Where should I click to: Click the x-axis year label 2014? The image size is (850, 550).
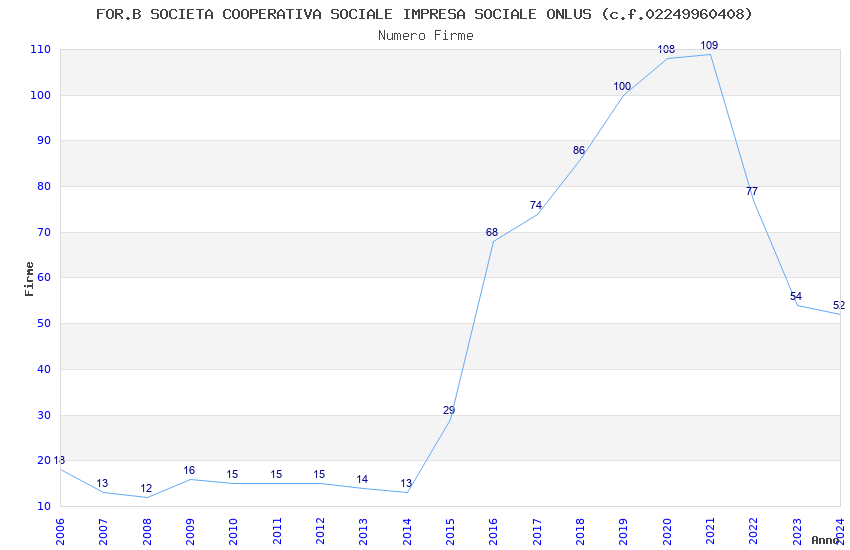[x=407, y=531]
